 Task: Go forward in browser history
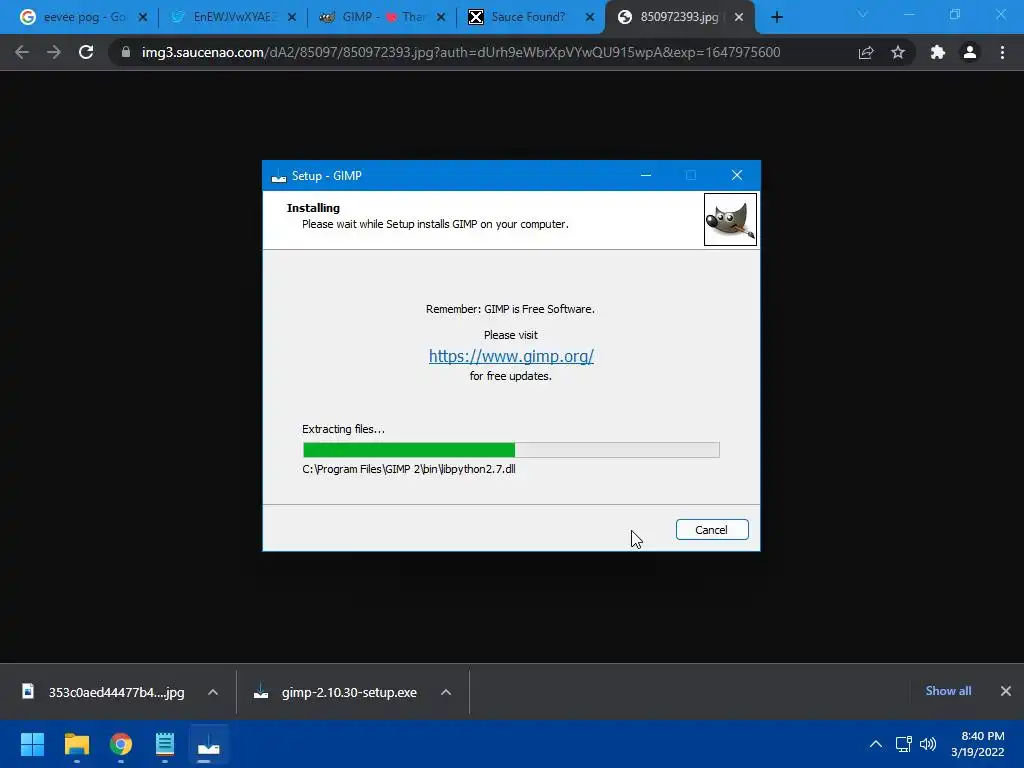tap(54, 52)
